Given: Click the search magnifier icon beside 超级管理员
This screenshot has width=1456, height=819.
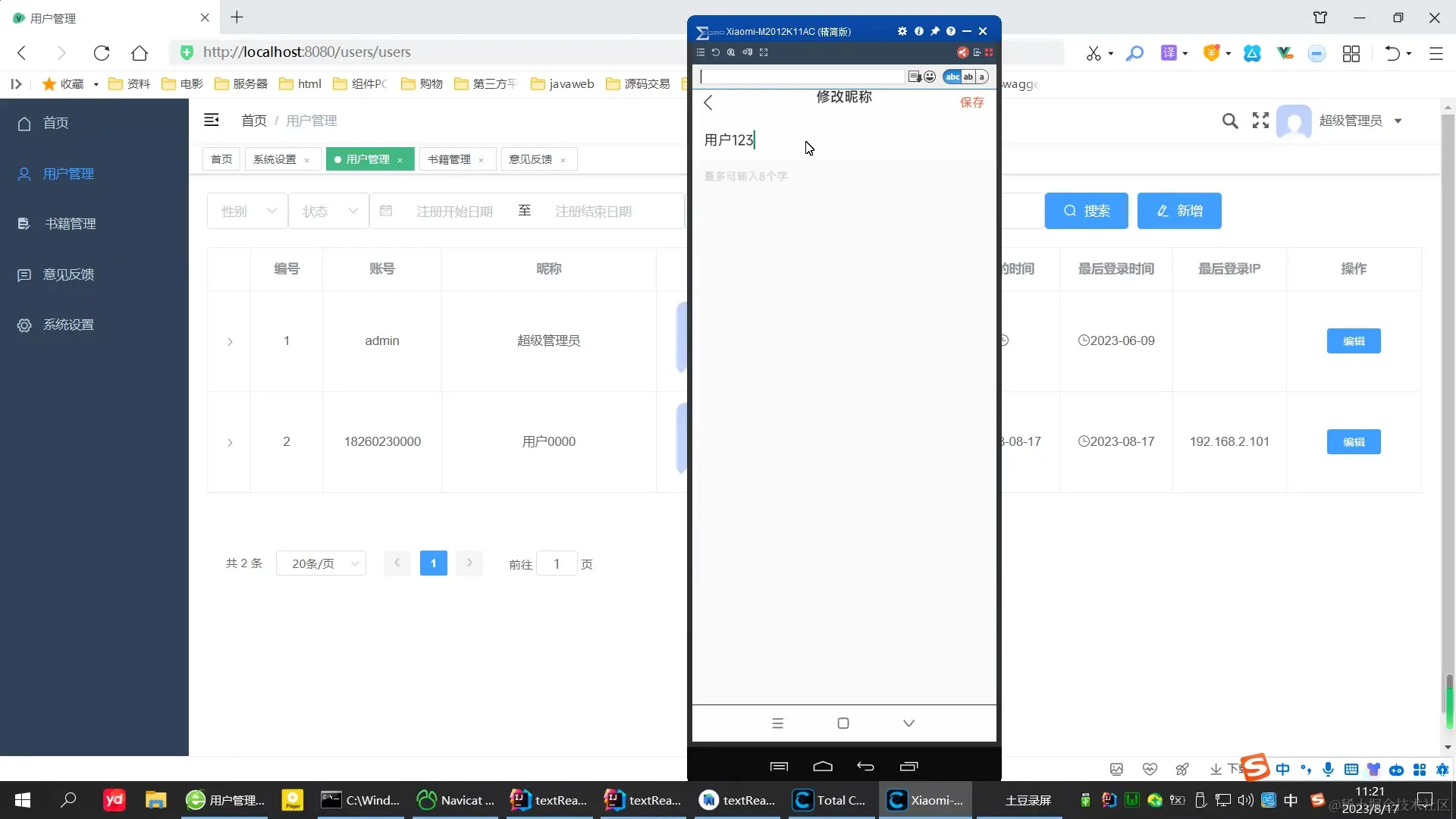Looking at the screenshot, I should [1229, 121].
